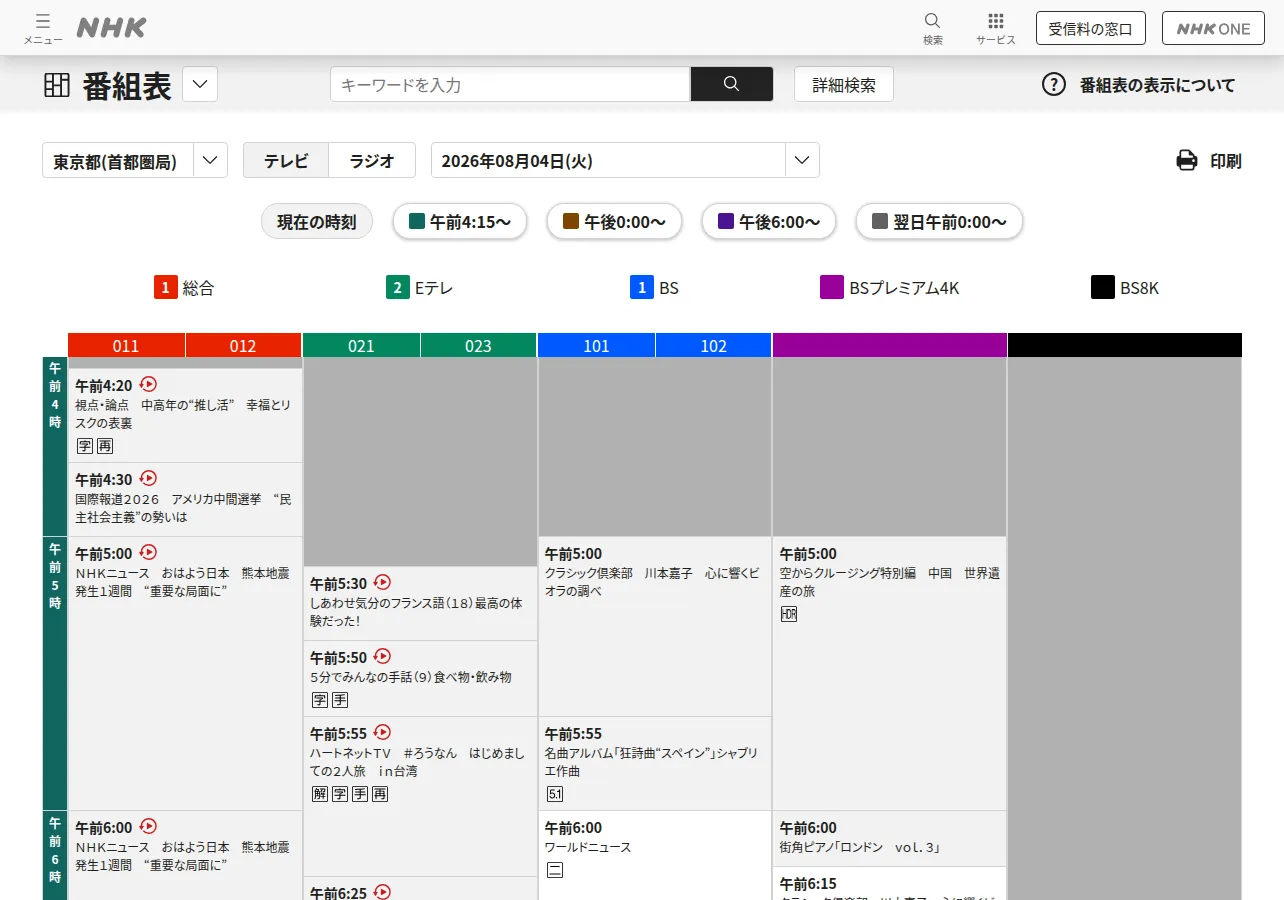Screen dimensions: 1284x900
Task: Play icon next to 午前4:20 program
Action: 149,384
